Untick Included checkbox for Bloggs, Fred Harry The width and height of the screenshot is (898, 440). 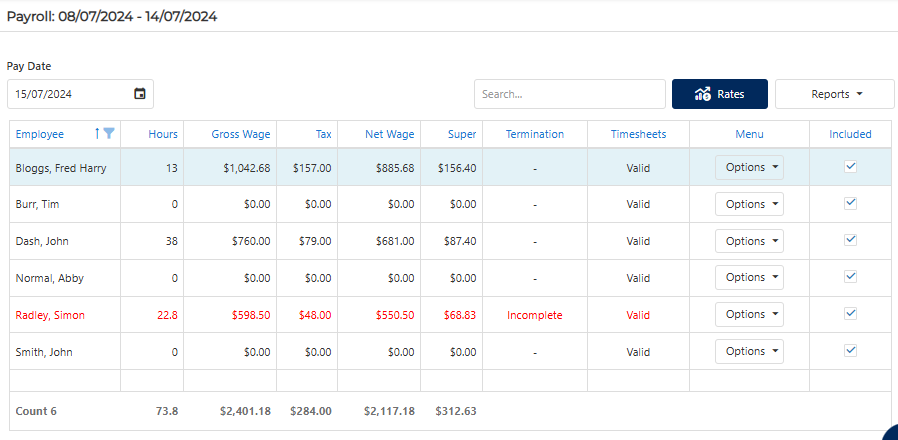[850, 167]
